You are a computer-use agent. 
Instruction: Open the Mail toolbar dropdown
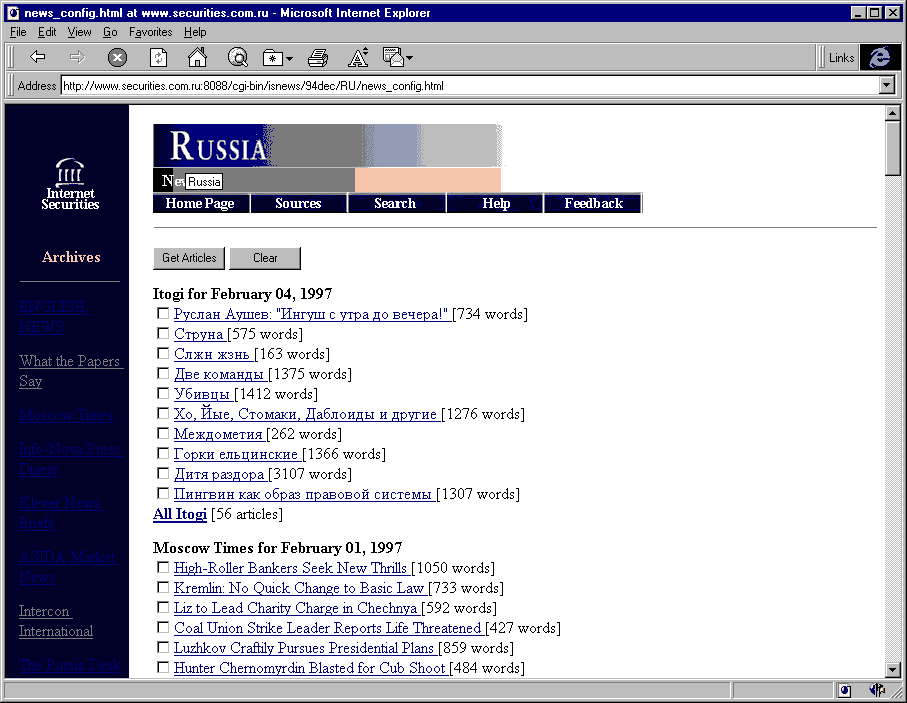tap(397, 58)
